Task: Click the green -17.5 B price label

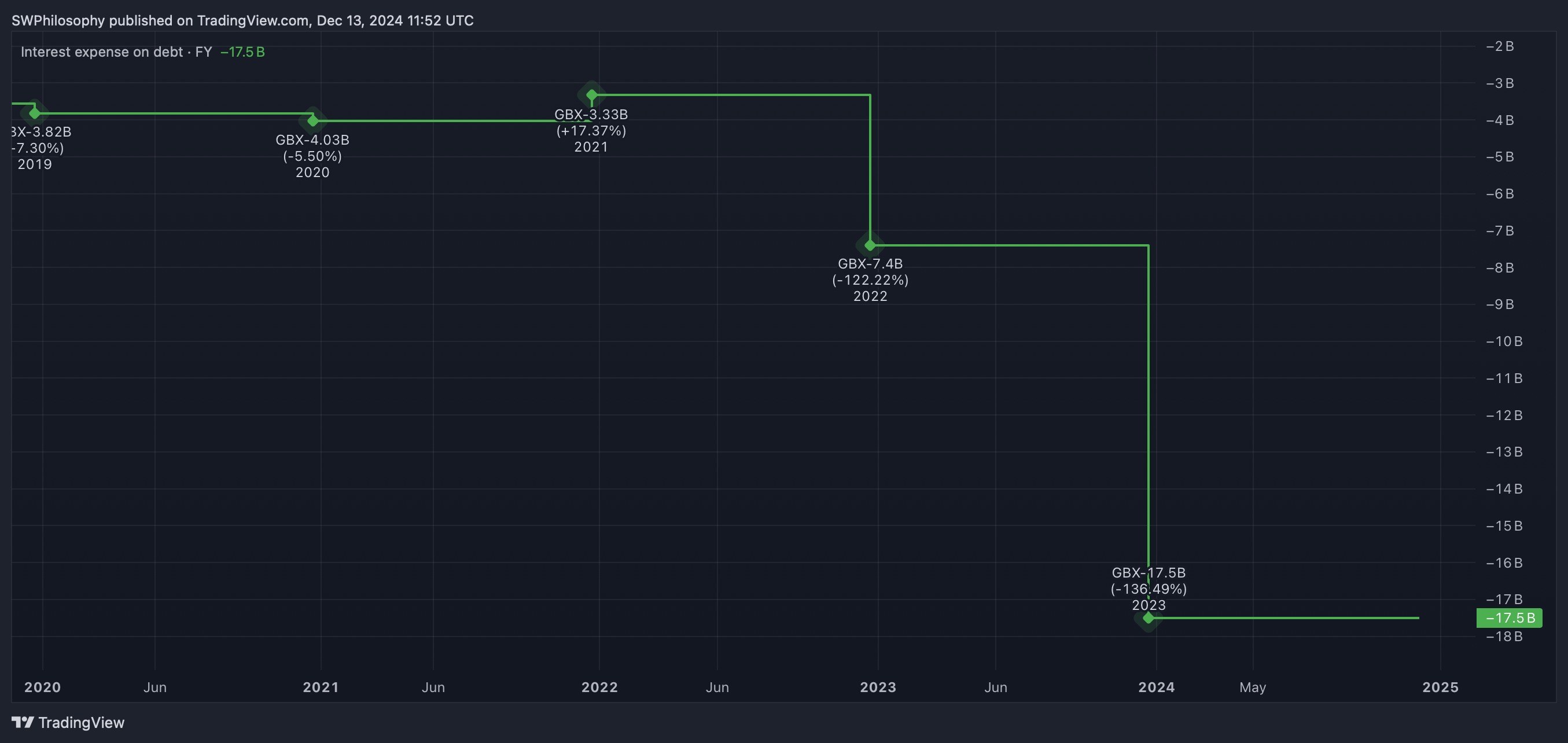Action: click(1508, 617)
